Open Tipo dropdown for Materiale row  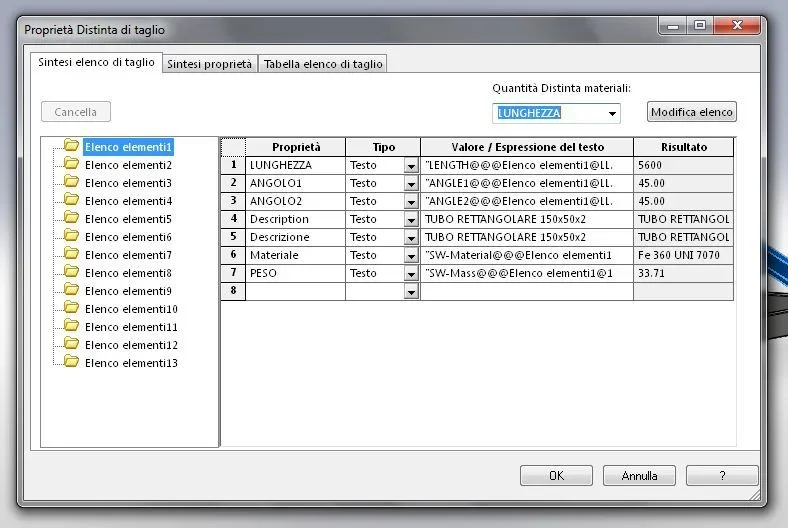tap(411, 256)
